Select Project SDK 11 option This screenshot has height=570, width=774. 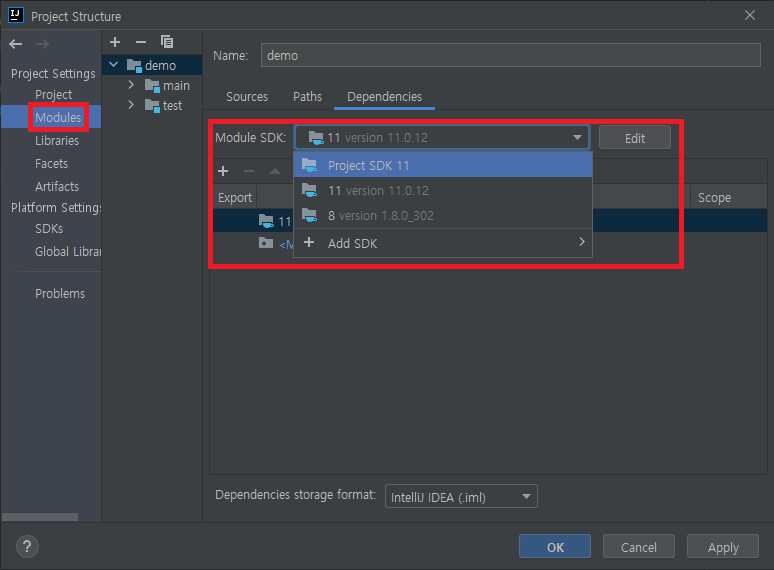(443, 165)
